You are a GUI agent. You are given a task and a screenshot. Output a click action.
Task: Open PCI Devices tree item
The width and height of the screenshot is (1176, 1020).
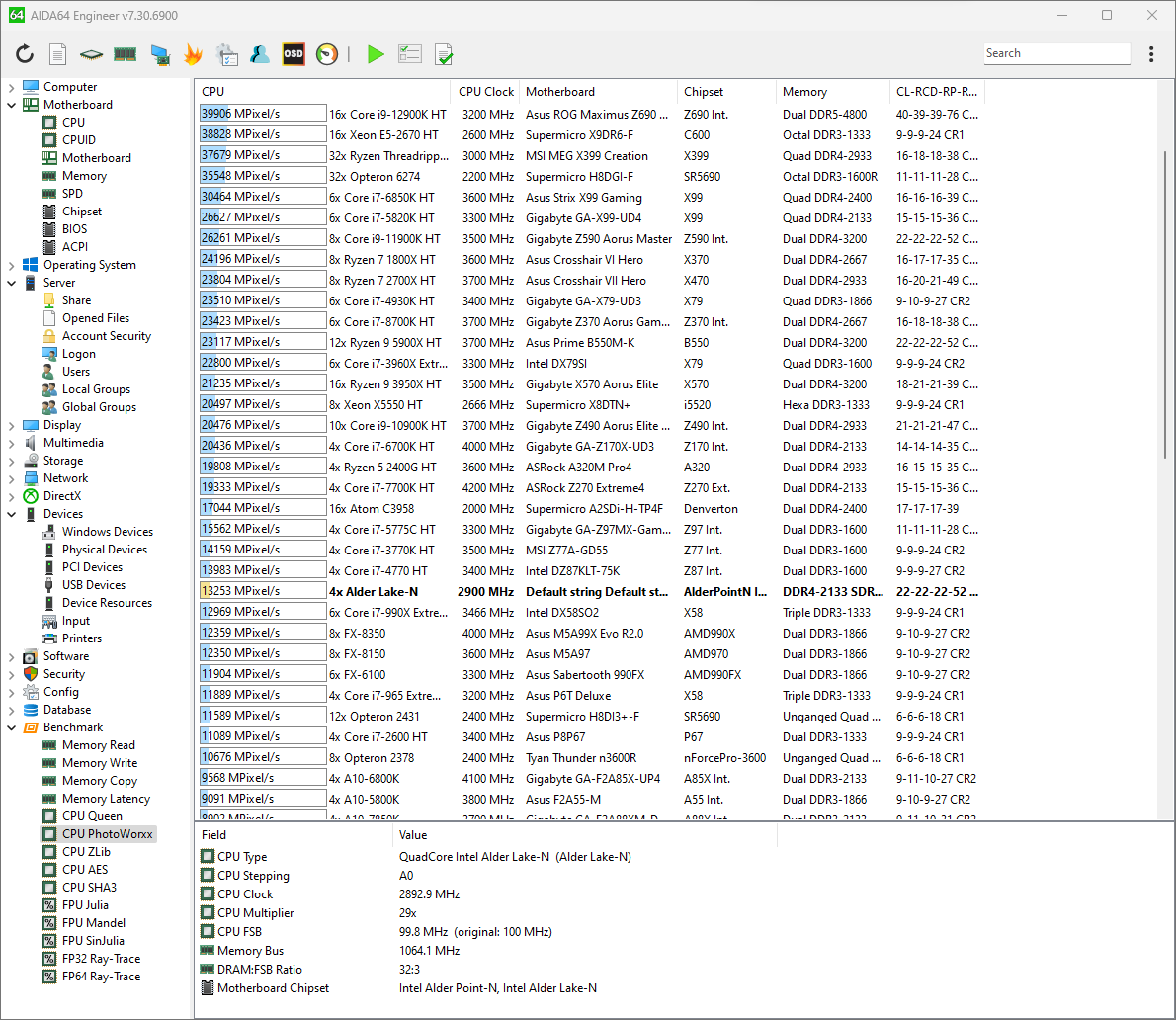92,567
